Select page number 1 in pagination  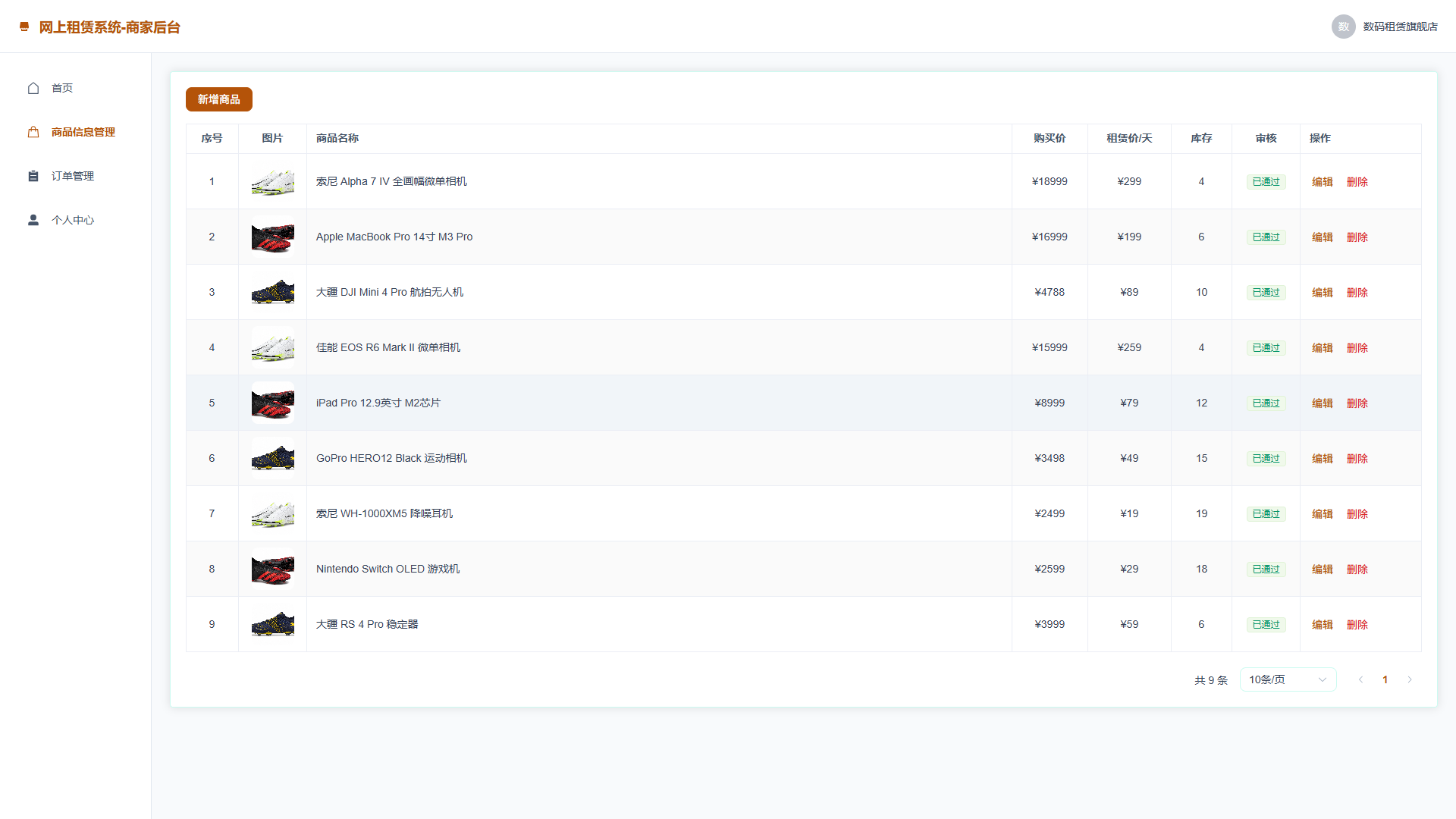tap(1385, 679)
